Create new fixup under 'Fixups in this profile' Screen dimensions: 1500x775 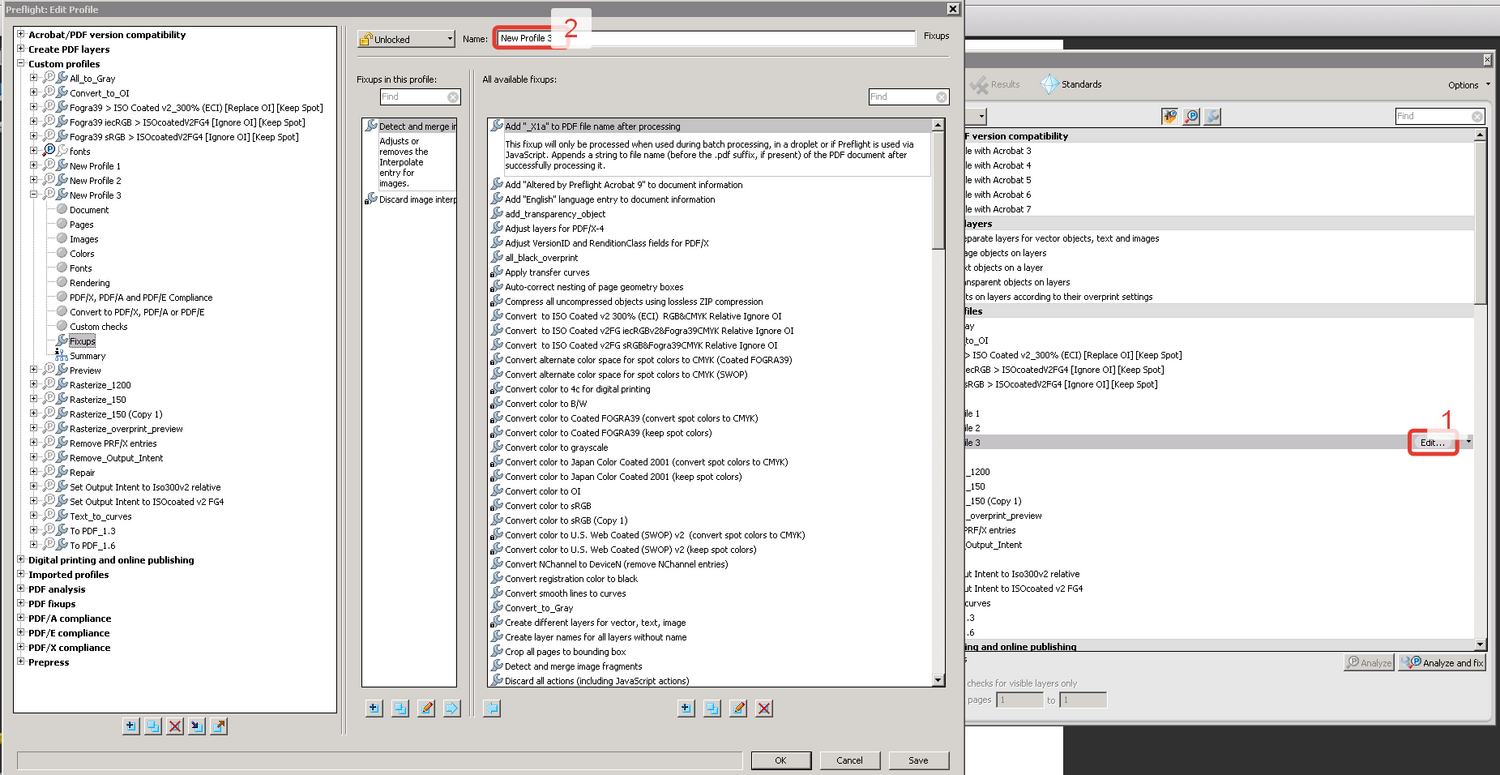[x=374, y=708]
